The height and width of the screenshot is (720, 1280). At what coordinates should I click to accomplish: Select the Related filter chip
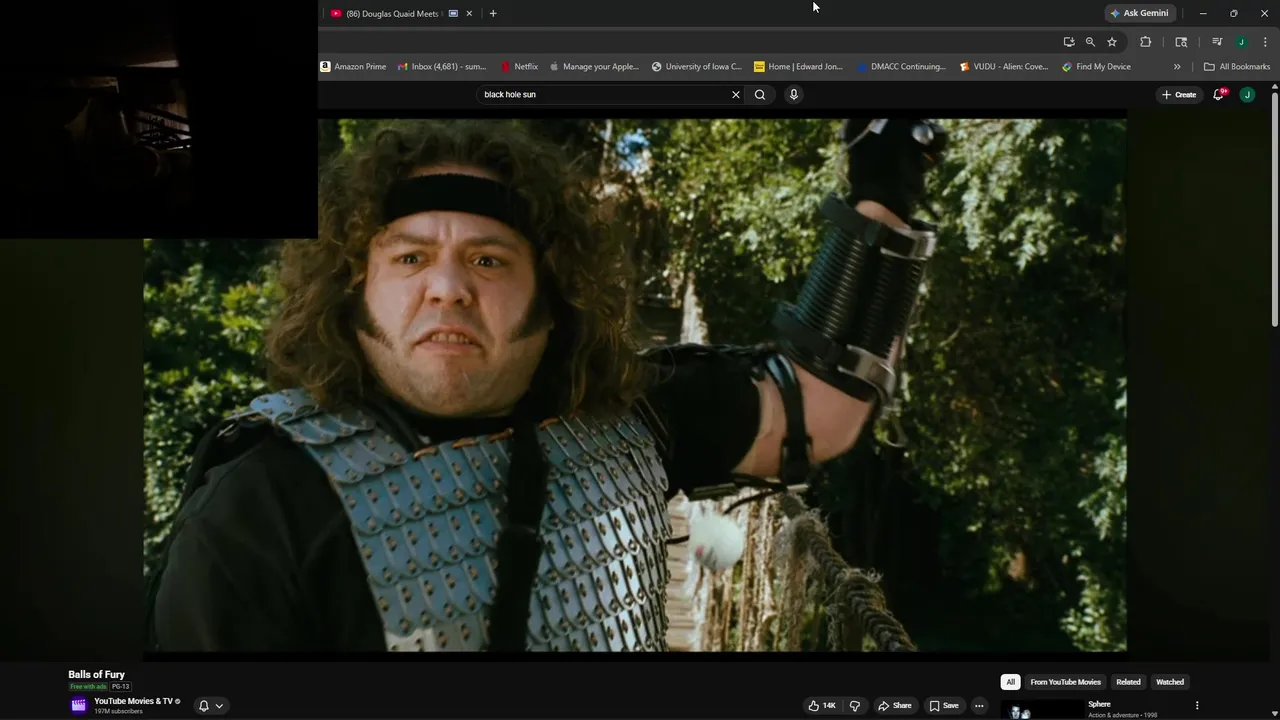tap(1128, 682)
